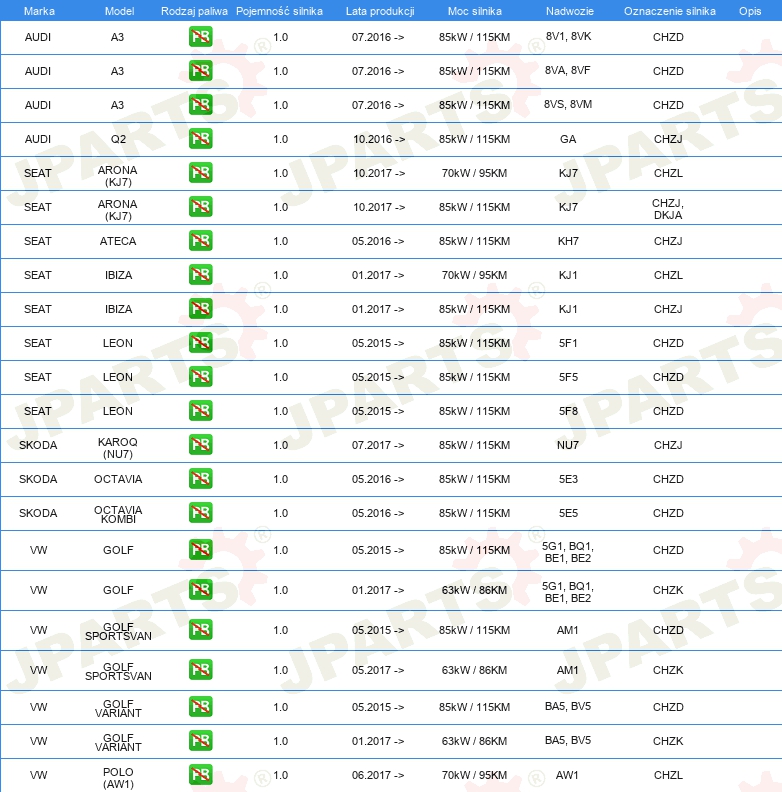The height and width of the screenshot is (792, 782).
Task: Click the 10.2016 -> production date cell
Action: coord(379,139)
